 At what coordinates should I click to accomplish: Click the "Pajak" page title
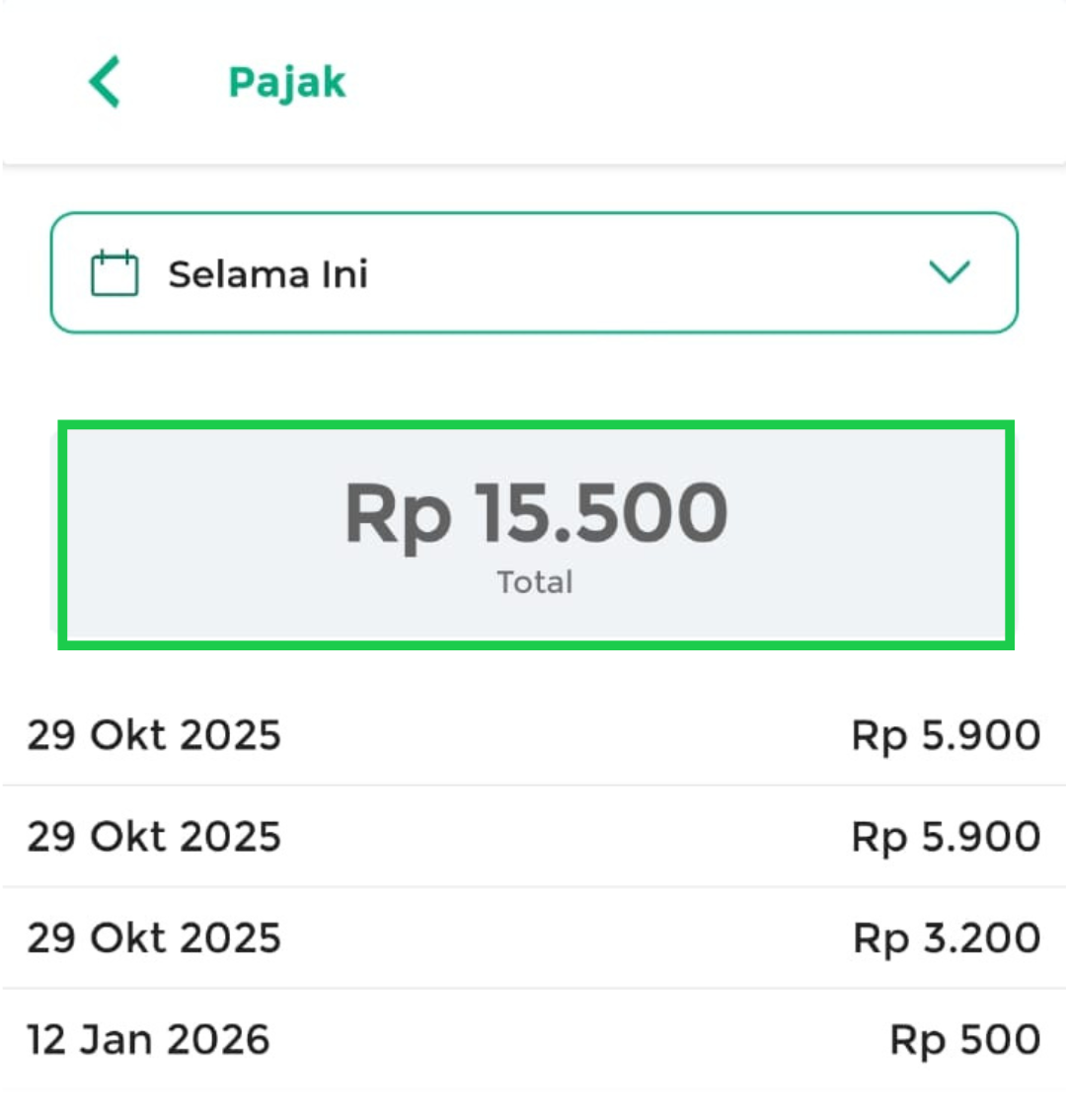tap(287, 83)
